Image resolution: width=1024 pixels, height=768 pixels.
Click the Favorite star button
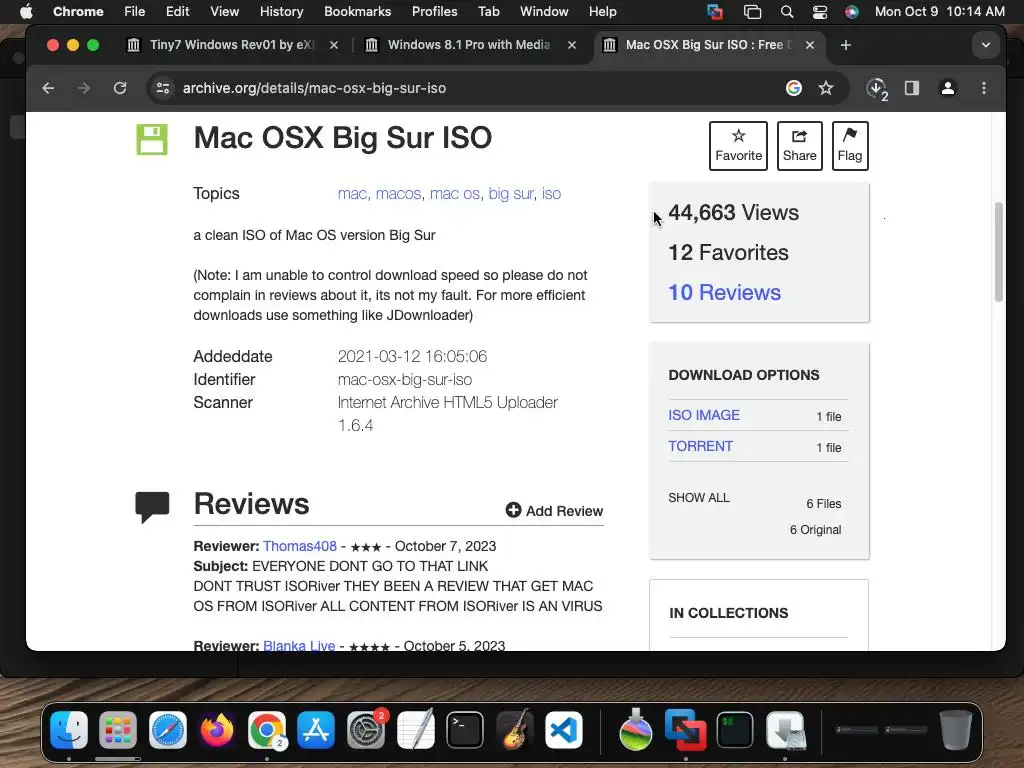click(738, 146)
